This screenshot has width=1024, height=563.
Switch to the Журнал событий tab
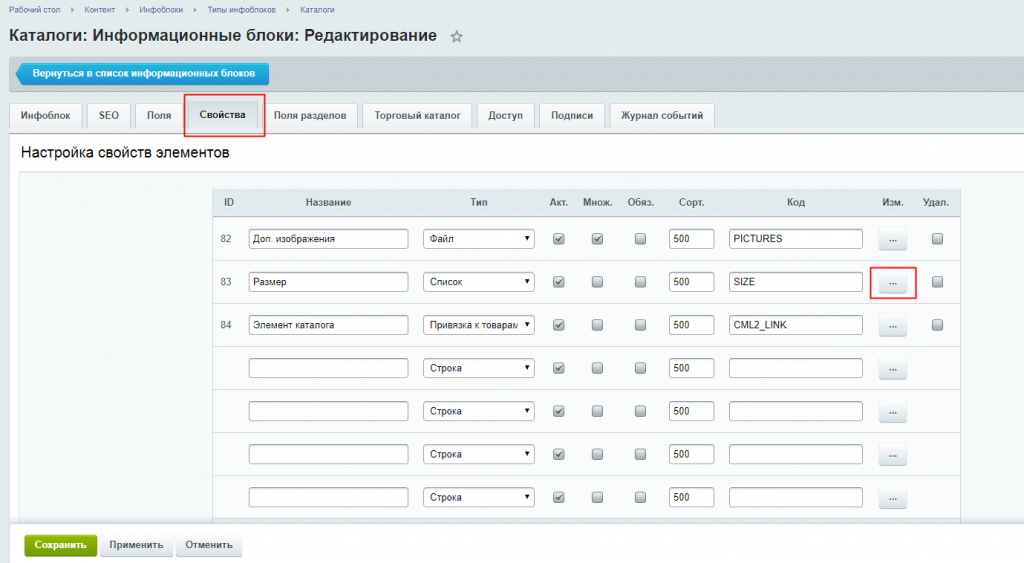[x=661, y=116]
